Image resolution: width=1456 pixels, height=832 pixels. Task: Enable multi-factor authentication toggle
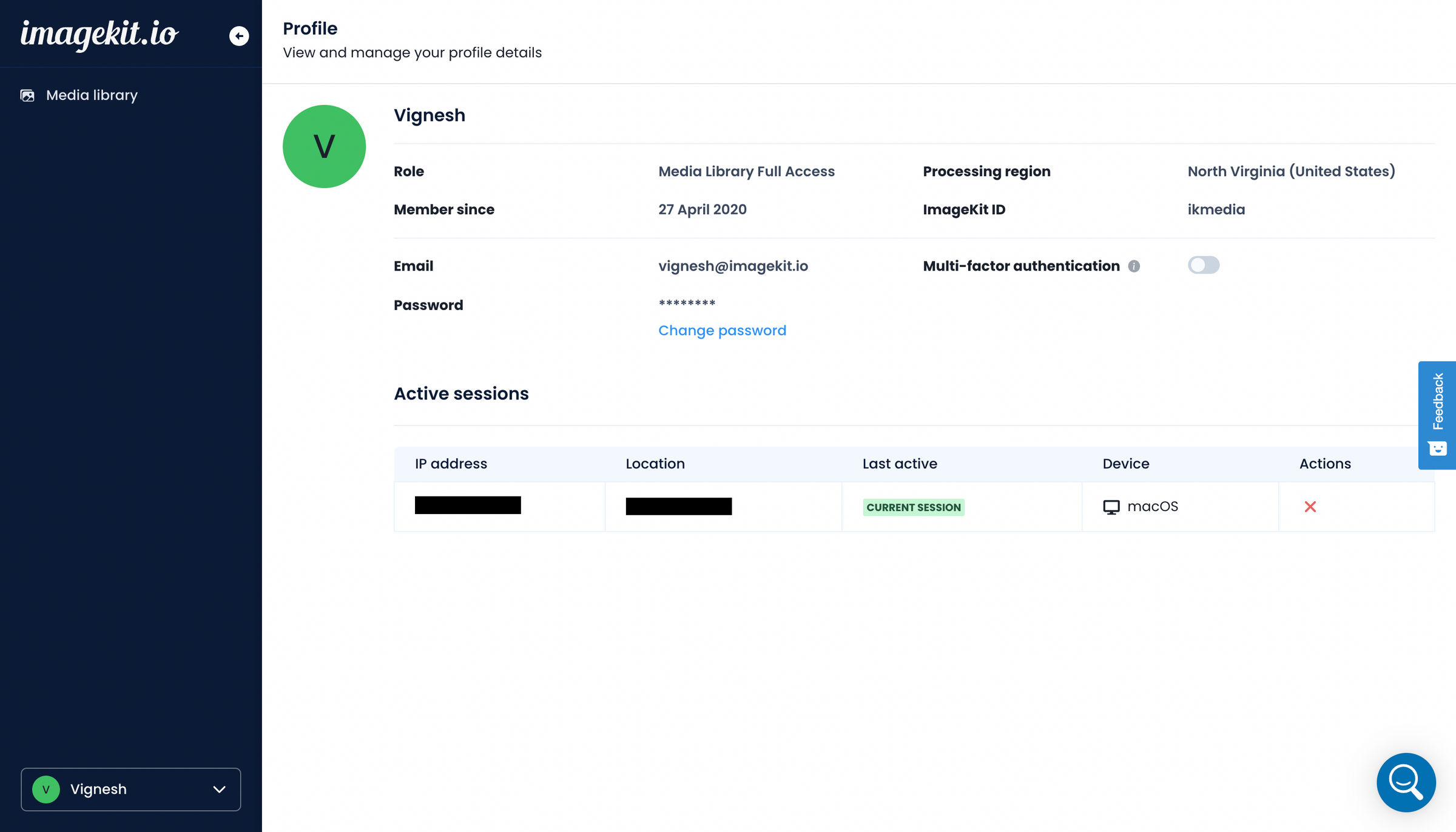click(x=1203, y=265)
